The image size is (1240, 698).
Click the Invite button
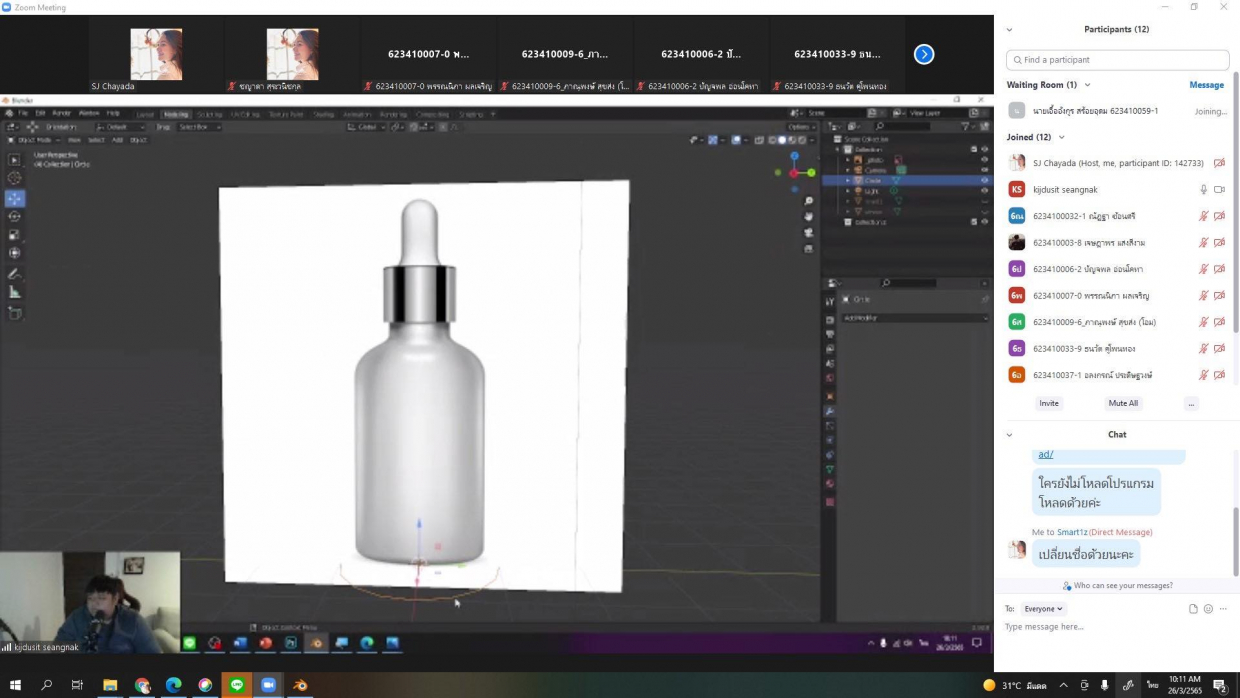pos(1049,403)
